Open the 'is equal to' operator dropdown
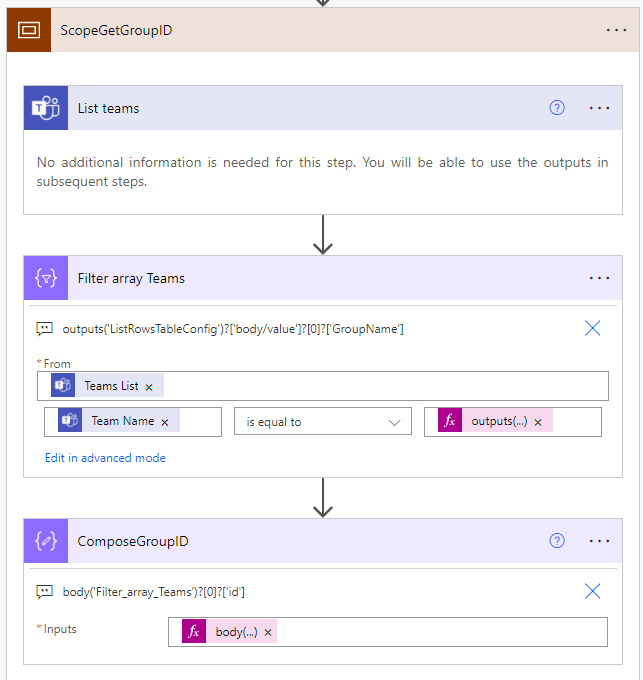This screenshot has height=680, width=643. [323, 422]
